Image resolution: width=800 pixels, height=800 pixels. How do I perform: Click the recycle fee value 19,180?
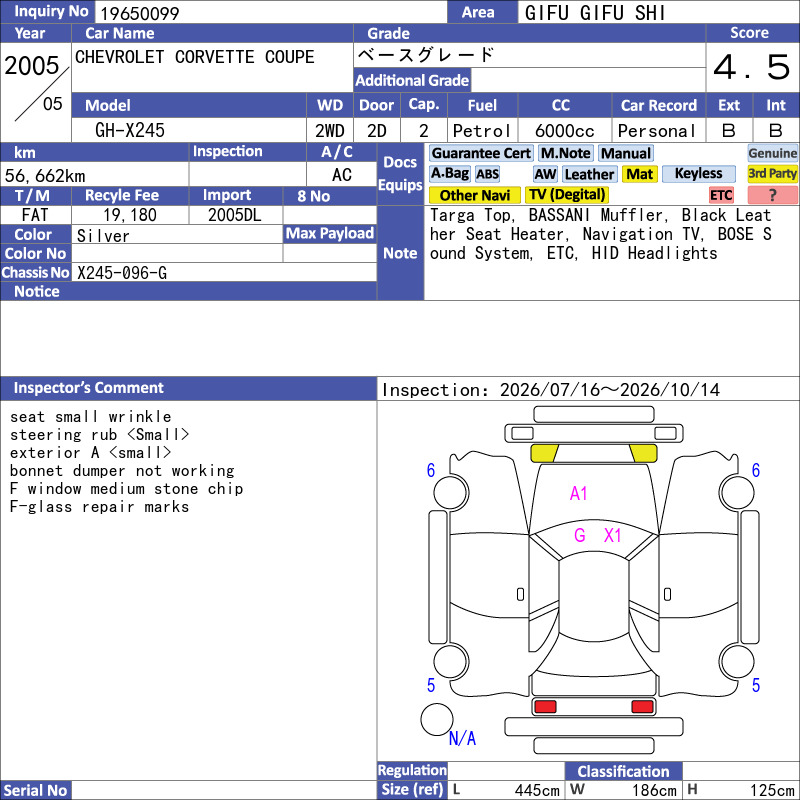130,215
